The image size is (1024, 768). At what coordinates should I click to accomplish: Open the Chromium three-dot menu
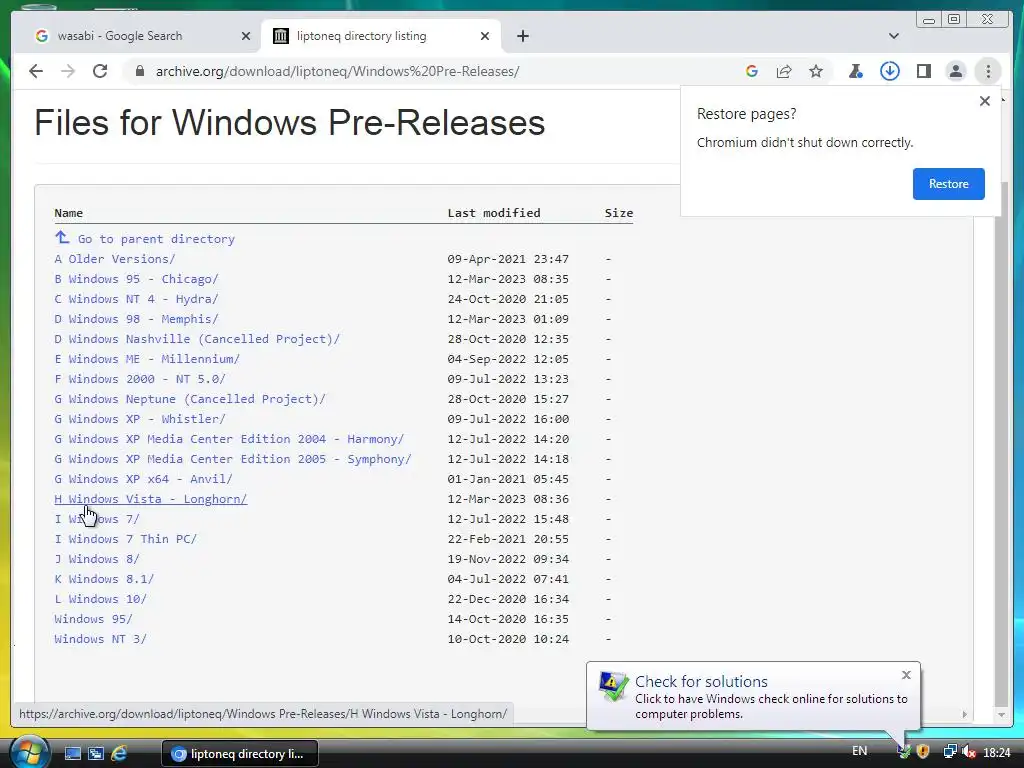point(988,71)
